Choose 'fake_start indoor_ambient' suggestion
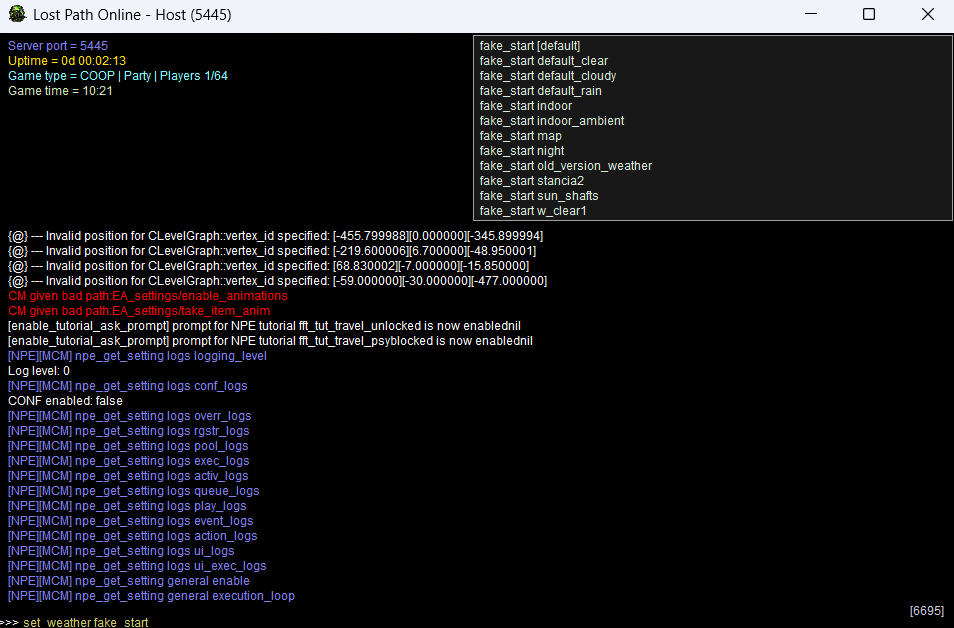This screenshot has width=954, height=628. 552,120
